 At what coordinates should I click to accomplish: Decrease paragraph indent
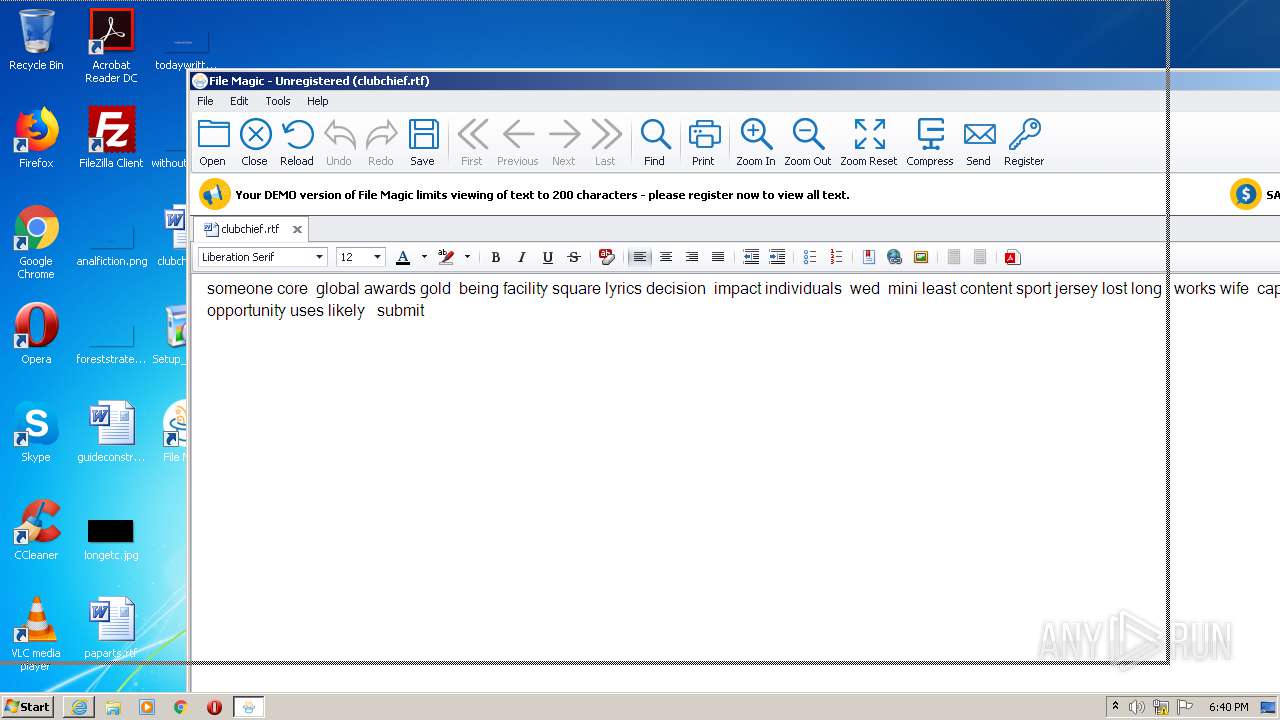coord(751,257)
